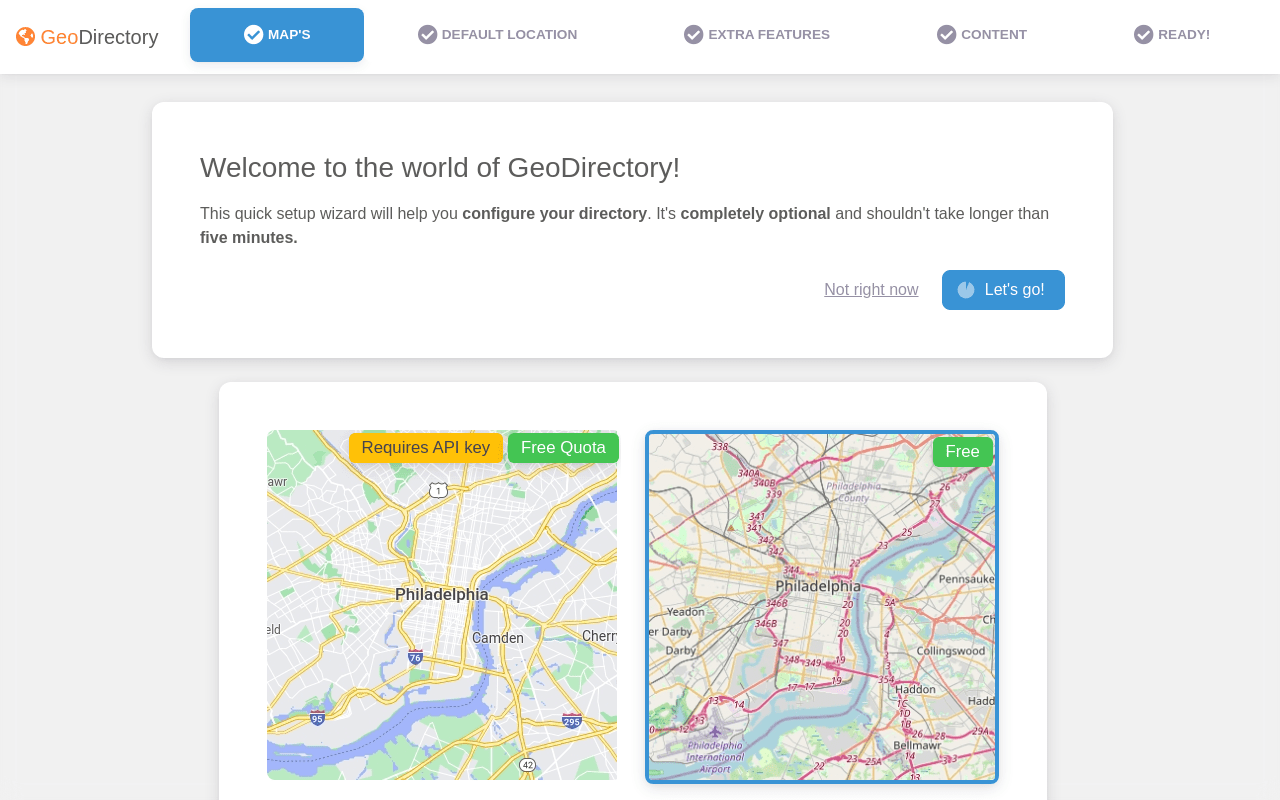Viewport: 1280px width, 800px height.
Task: Click the Map's step checkmark icon
Action: (x=254, y=35)
